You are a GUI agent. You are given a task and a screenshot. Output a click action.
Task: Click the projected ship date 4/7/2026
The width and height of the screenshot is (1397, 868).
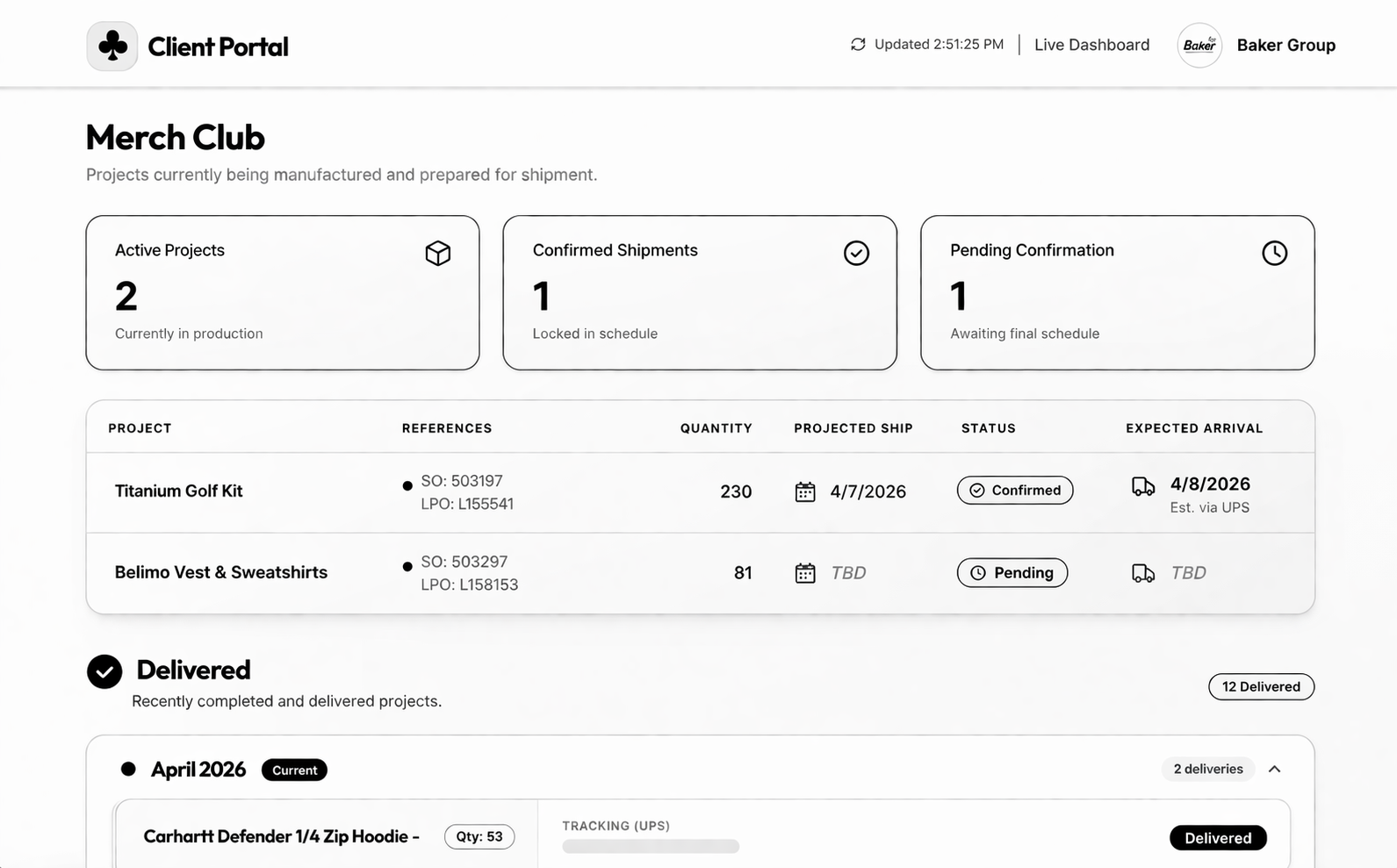coord(868,491)
